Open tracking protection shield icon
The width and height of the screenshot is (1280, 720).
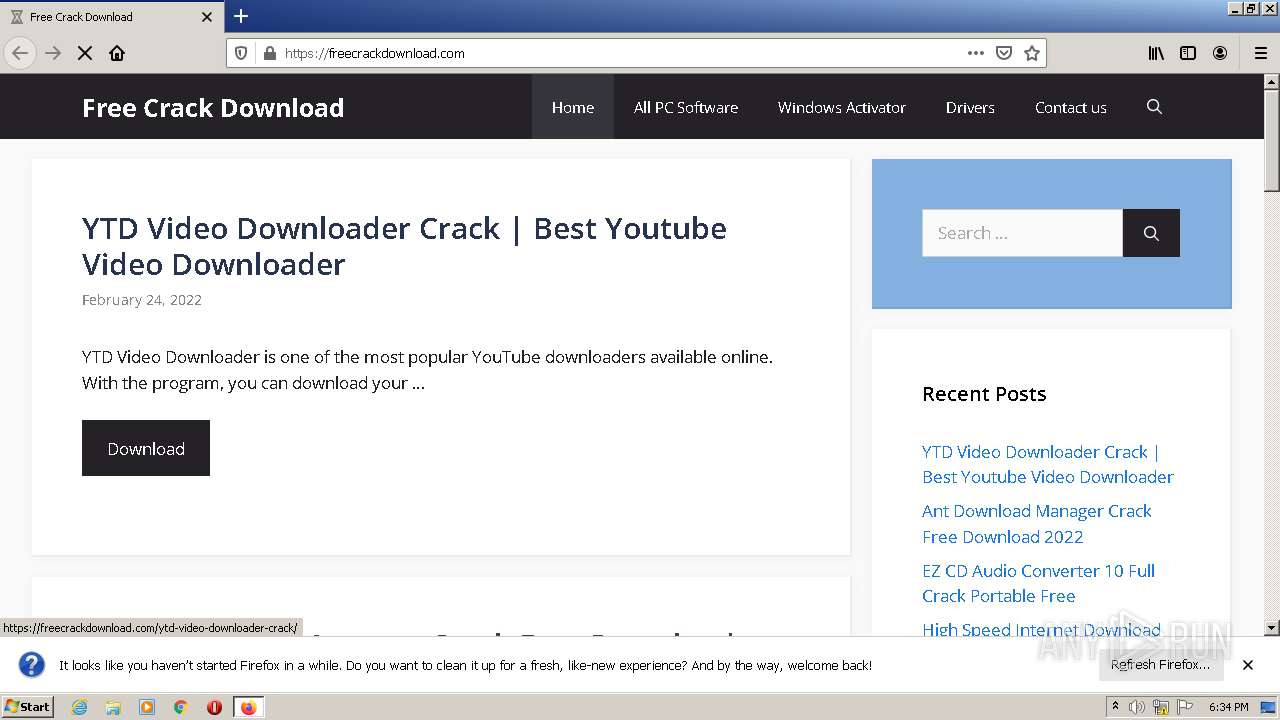241,53
